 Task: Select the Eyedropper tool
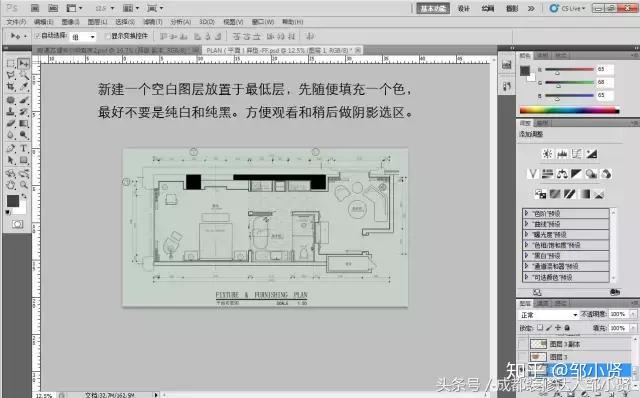pyautogui.click(x=24, y=87)
